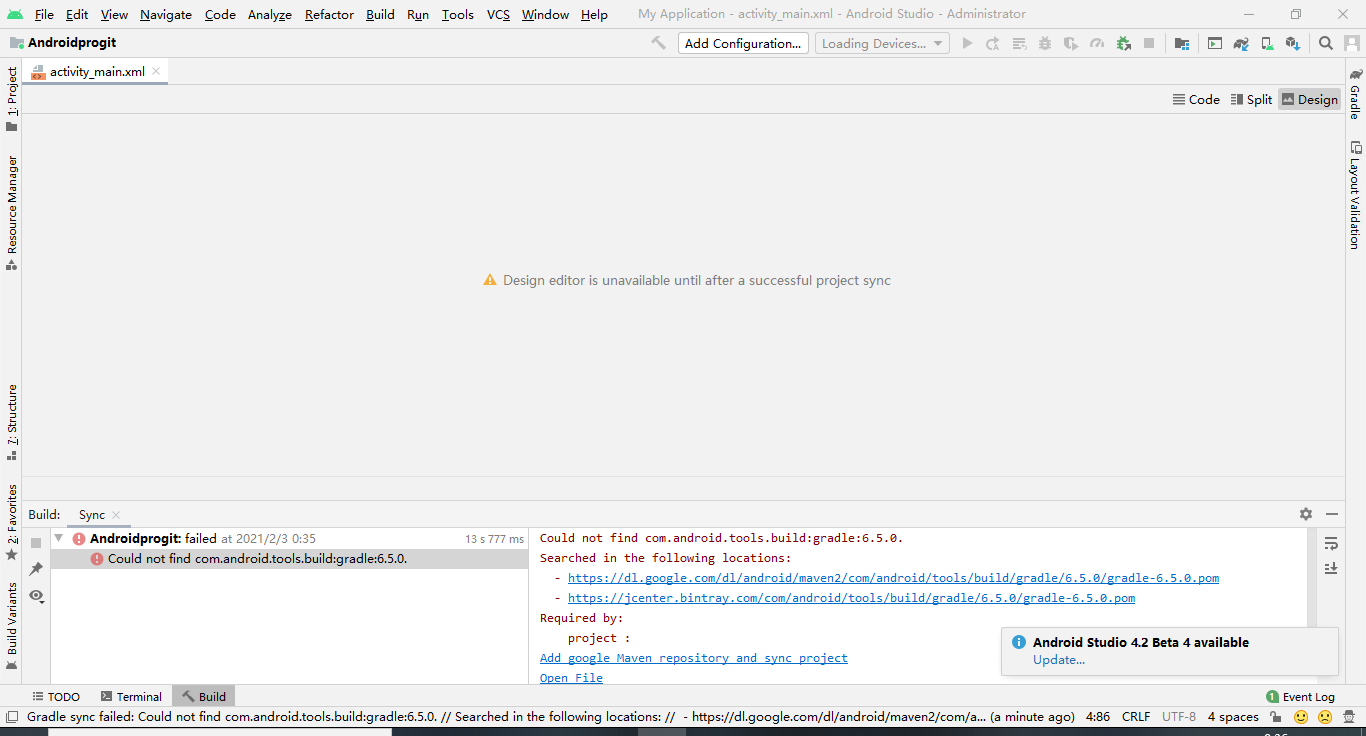Screen dimensions: 1366x736
Task: Open the Navigate menu
Action: [166, 14]
